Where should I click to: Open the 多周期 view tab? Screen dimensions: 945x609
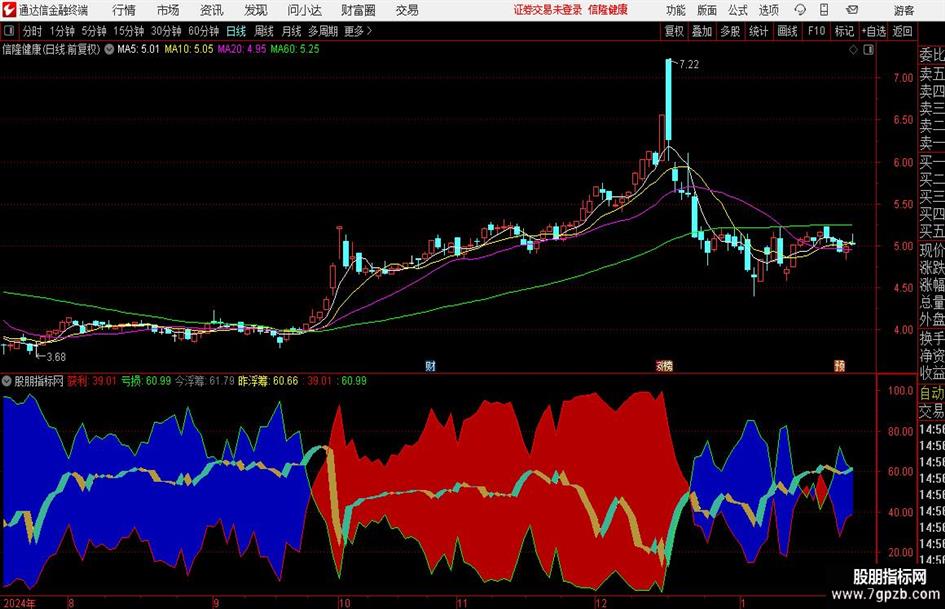[323, 31]
